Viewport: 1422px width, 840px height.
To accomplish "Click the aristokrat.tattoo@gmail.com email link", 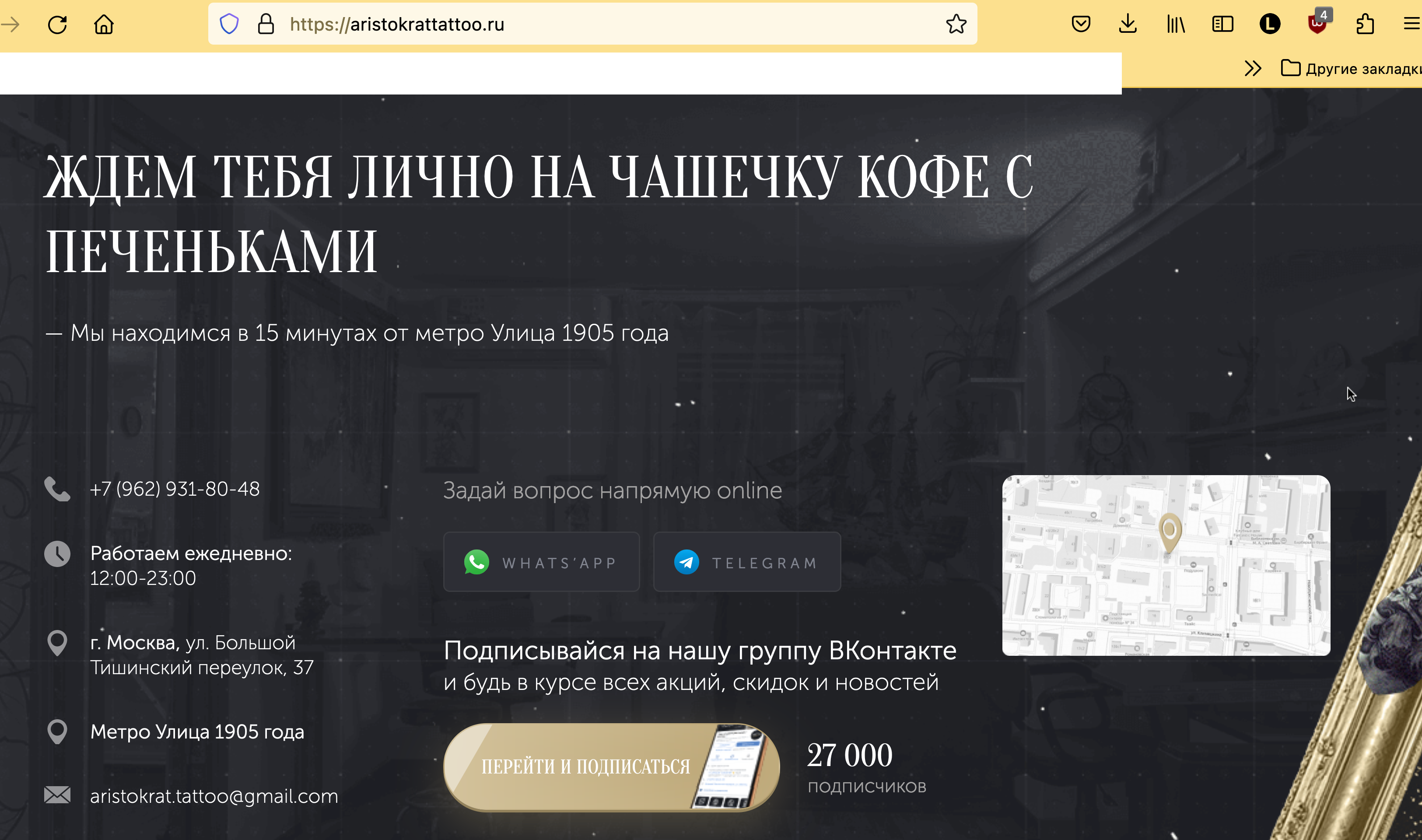I will pos(214,796).
